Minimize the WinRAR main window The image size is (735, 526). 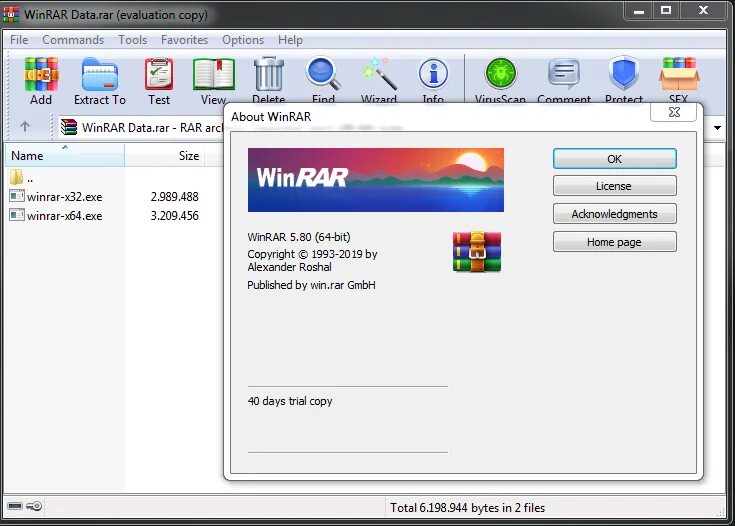[639, 11]
